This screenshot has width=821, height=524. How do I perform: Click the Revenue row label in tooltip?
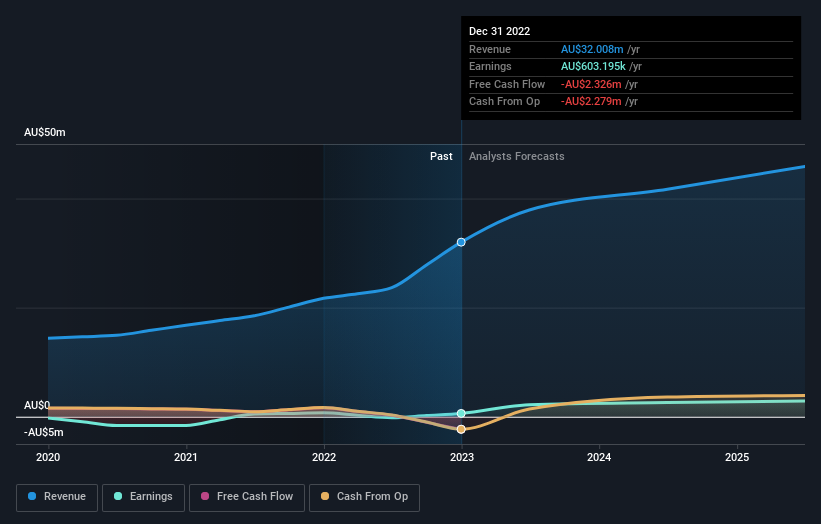click(490, 49)
